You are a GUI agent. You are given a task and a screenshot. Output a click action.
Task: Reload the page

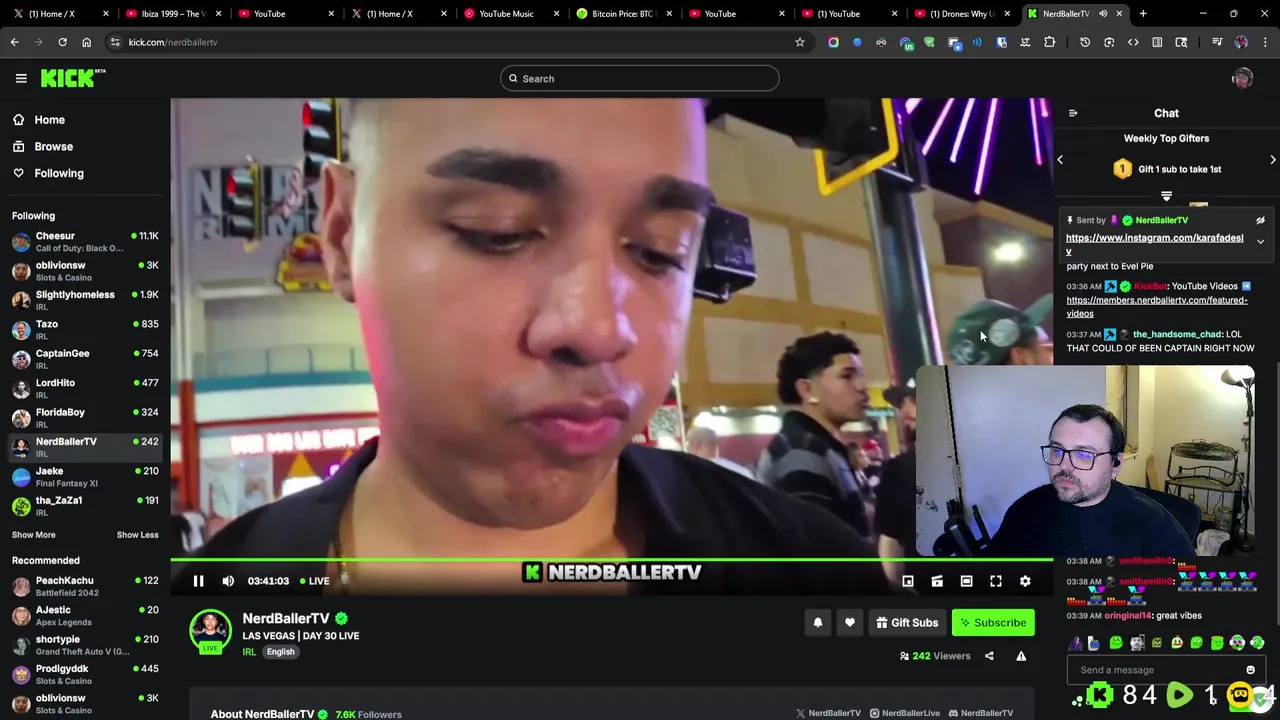[62, 42]
